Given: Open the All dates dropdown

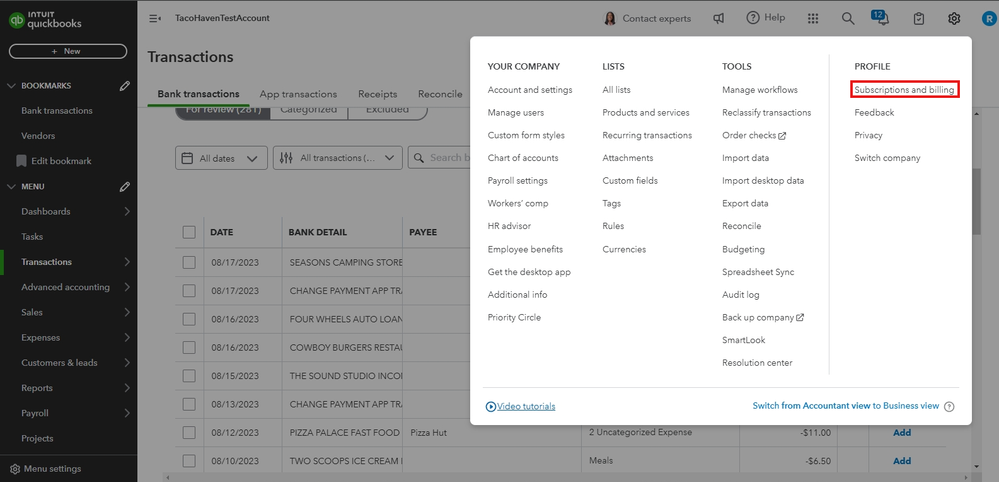Looking at the screenshot, I should coord(222,158).
